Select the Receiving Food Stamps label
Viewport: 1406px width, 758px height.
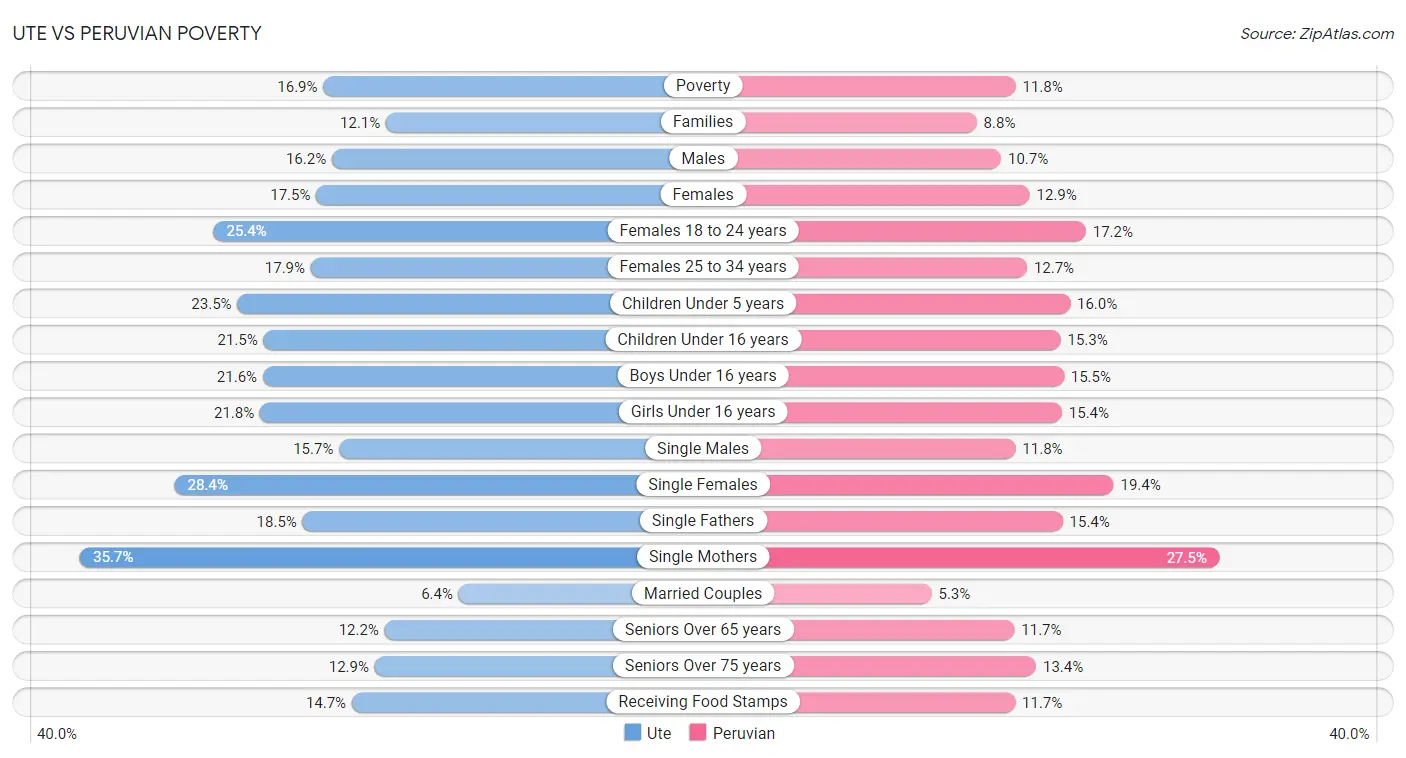point(703,702)
